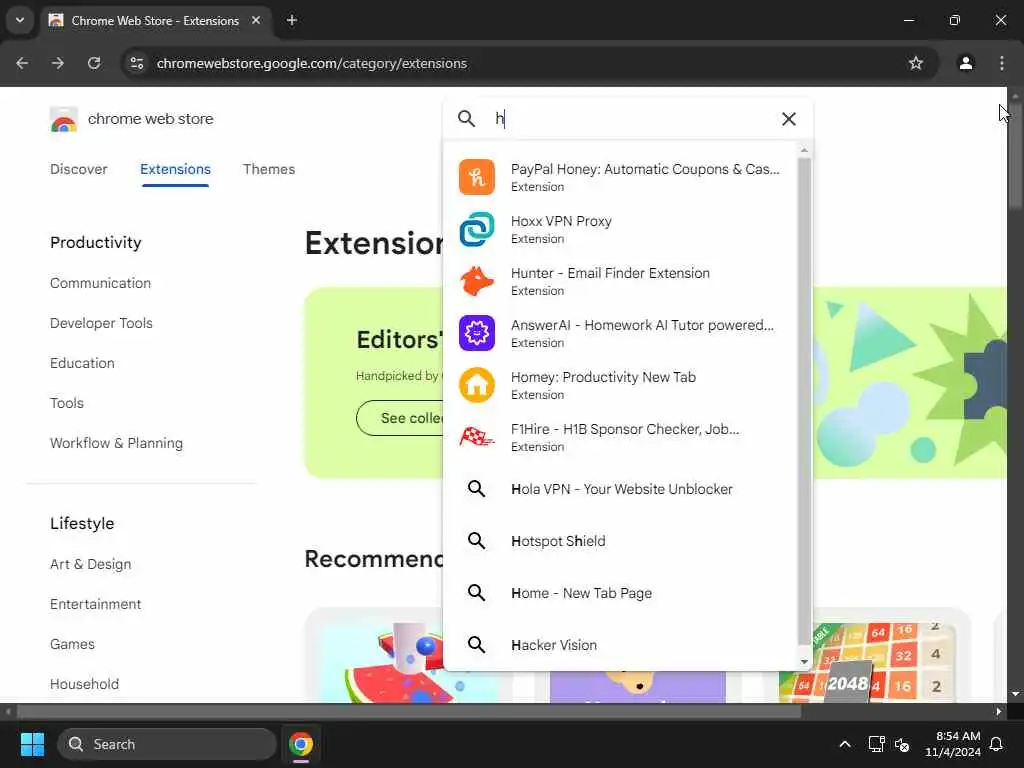1024x768 pixels.
Task: Open the Windows Start menu
Action: tap(32, 744)
